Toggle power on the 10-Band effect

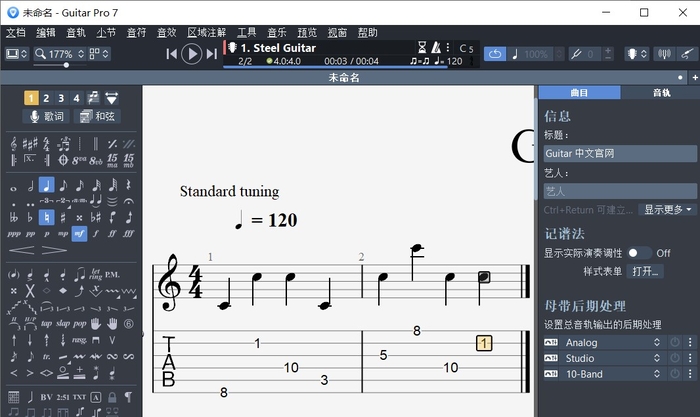tap(675, 373)
